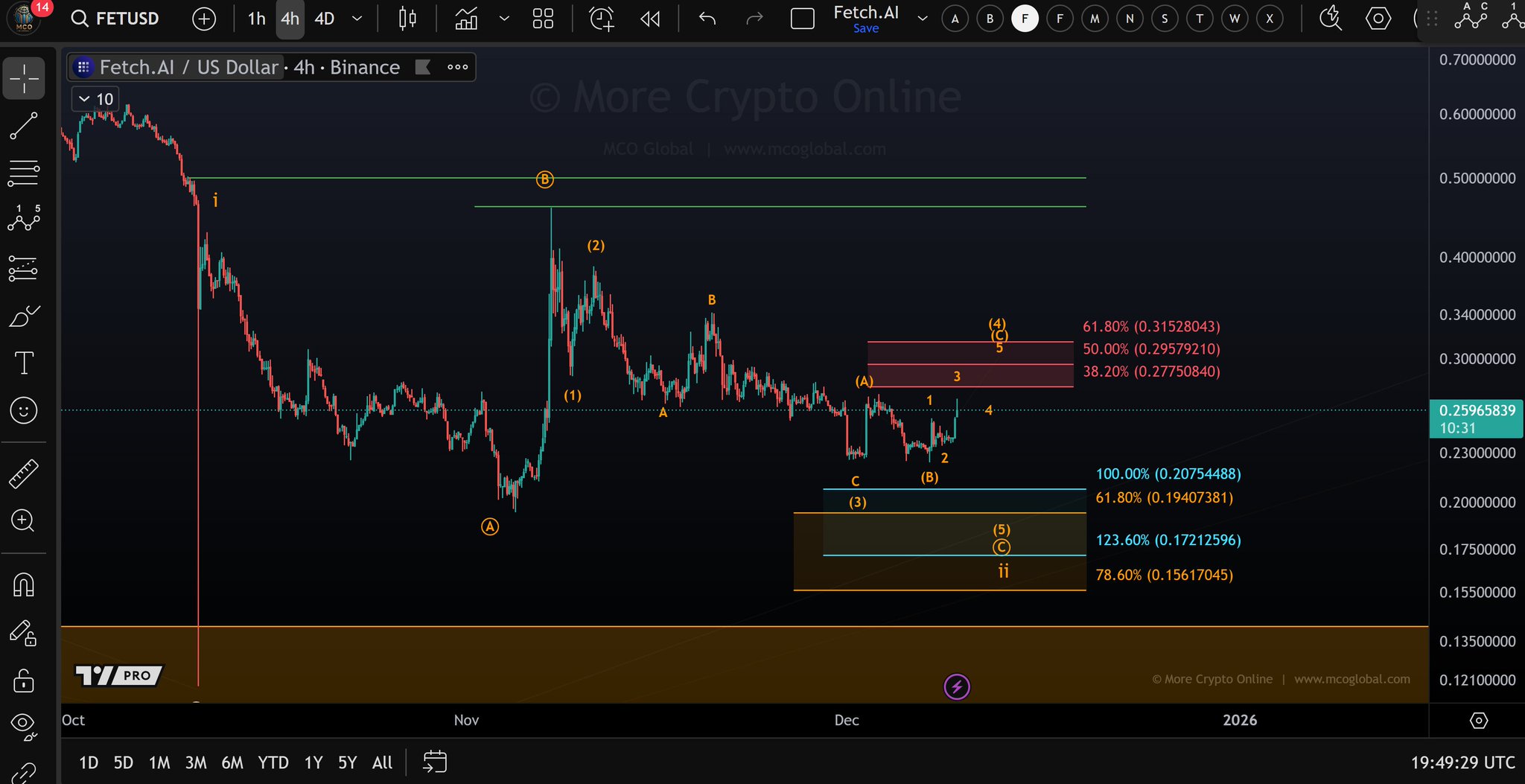Open the Fibonacci retracement tool group
This screenshot has height=784, width=1525.
pyautogui.click(x=23, y=173)
